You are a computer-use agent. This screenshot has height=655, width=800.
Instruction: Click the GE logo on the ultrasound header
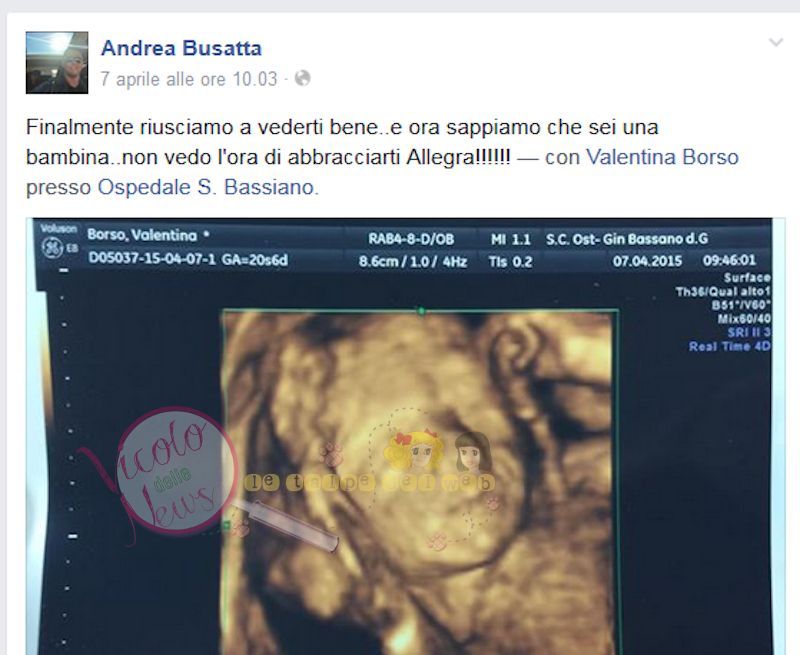pyautogui.click(x=53, y=248)
